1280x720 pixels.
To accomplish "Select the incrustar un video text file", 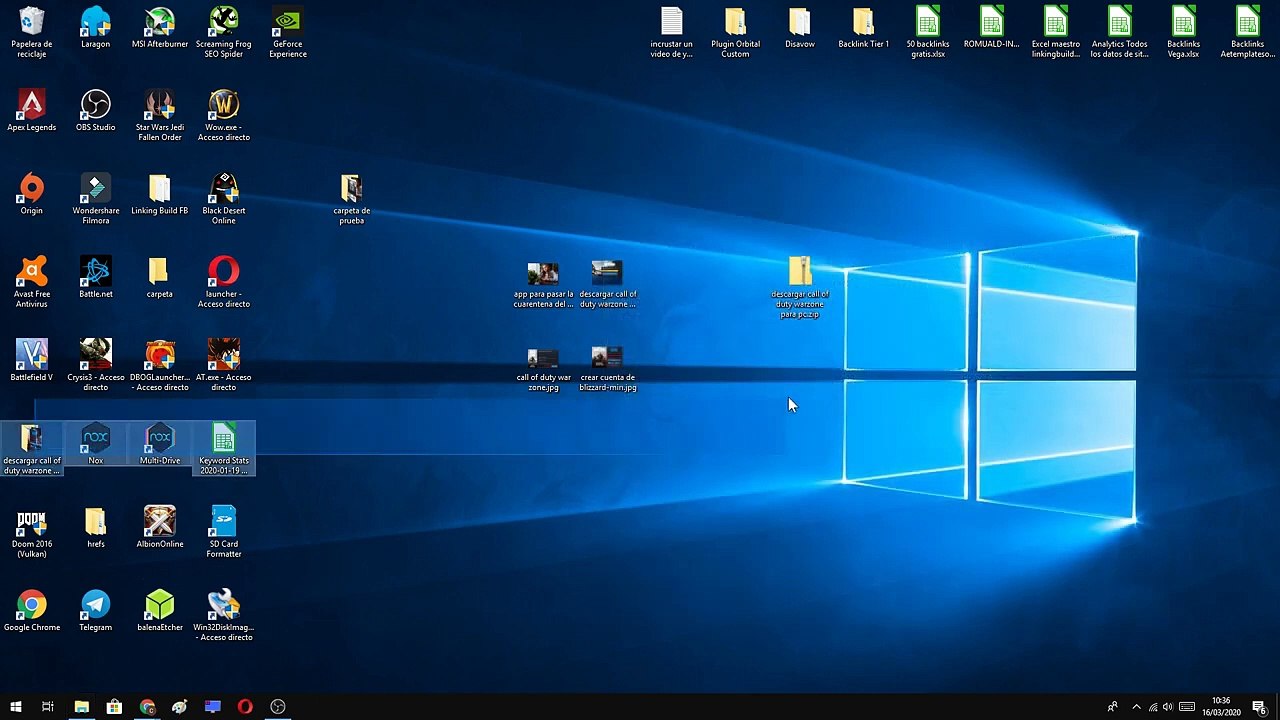I will [x=671, y=33].
